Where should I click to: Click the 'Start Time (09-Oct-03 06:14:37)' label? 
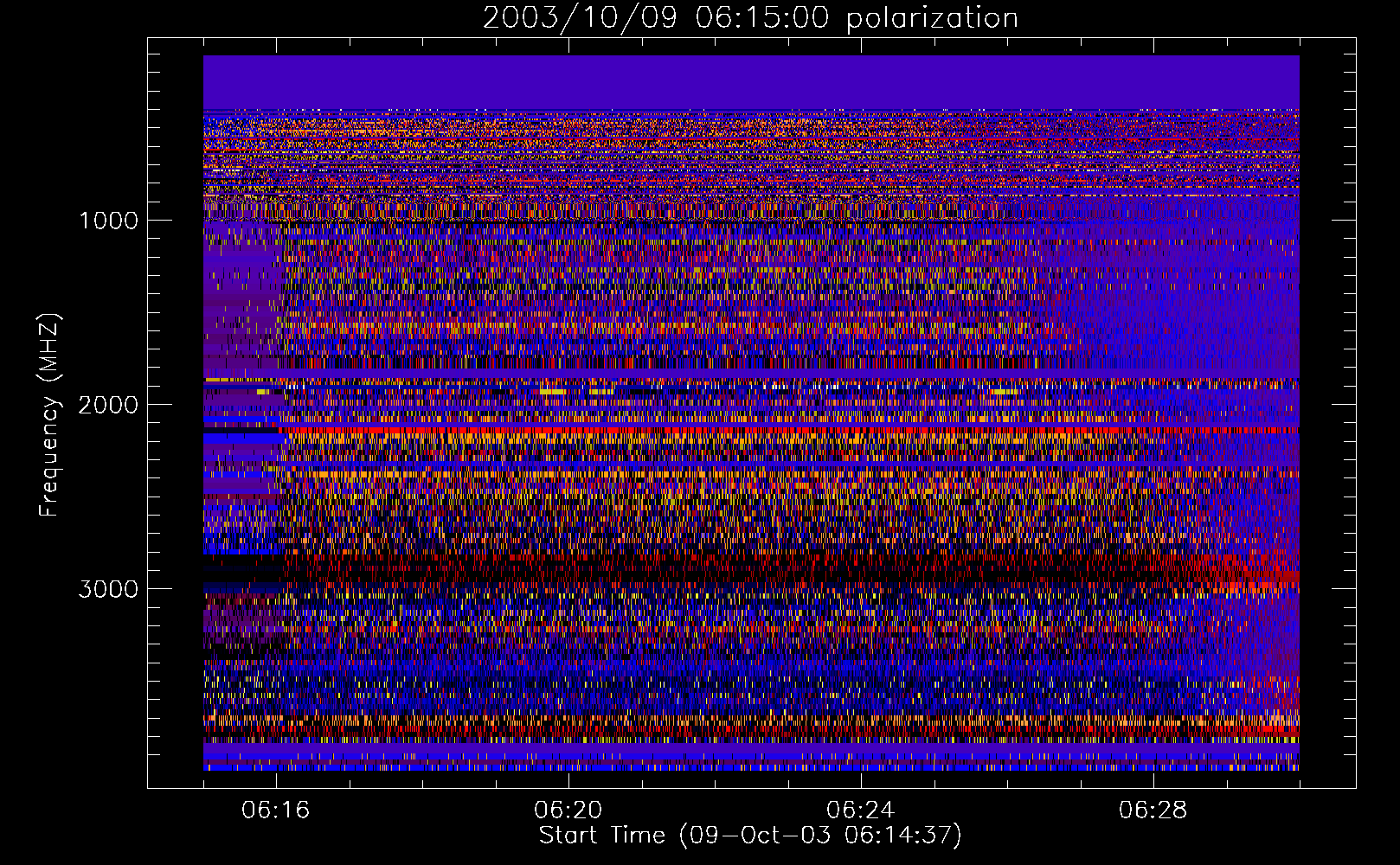pos(750,836)
